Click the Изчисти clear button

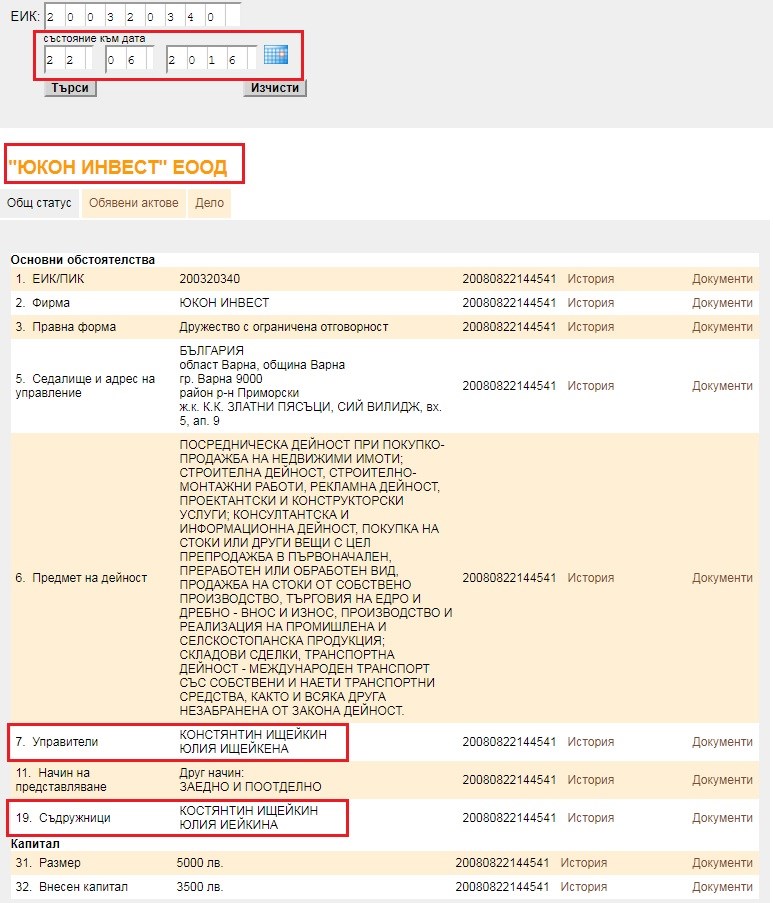coord(275,88)
